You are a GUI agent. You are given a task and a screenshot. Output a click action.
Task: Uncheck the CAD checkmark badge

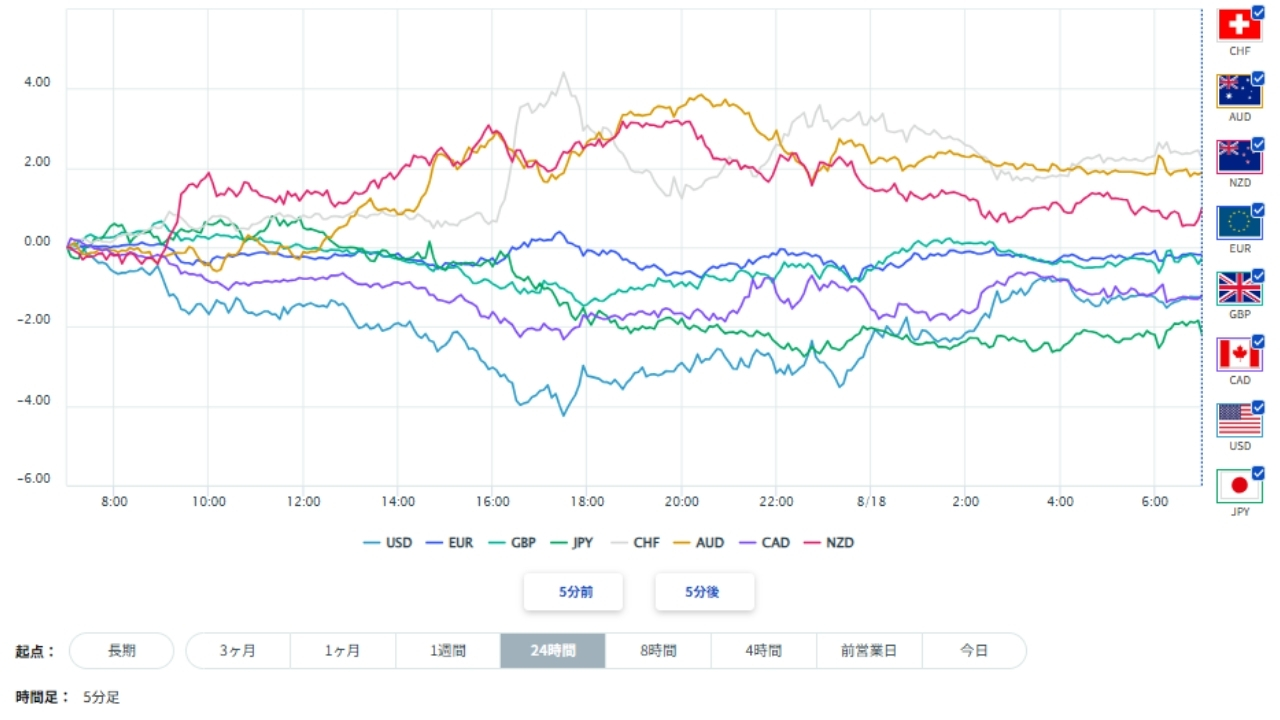click(1258, 342)
